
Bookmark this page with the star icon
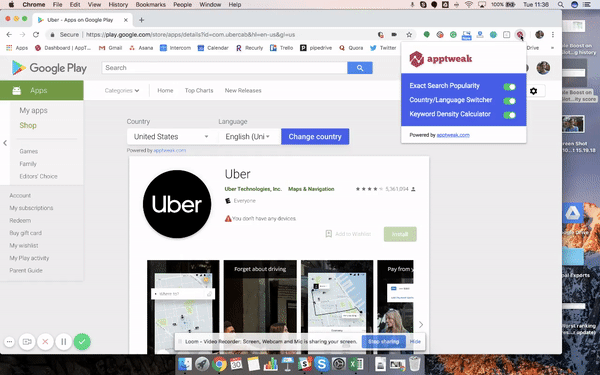[x=409, y=35]
